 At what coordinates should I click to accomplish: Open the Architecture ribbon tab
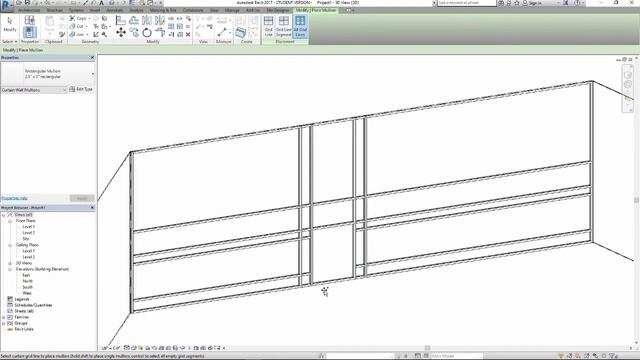tap(29, 10)
